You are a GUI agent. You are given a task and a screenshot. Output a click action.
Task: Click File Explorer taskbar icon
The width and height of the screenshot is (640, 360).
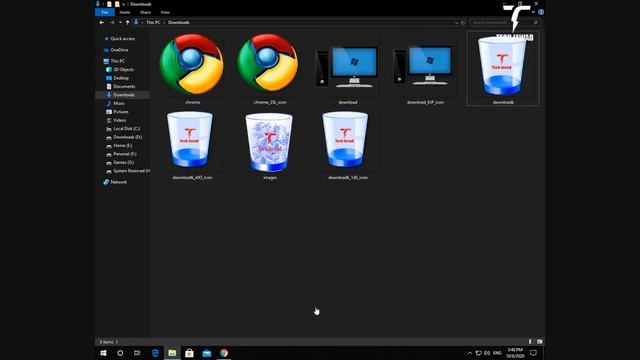[x=172, y=353]
